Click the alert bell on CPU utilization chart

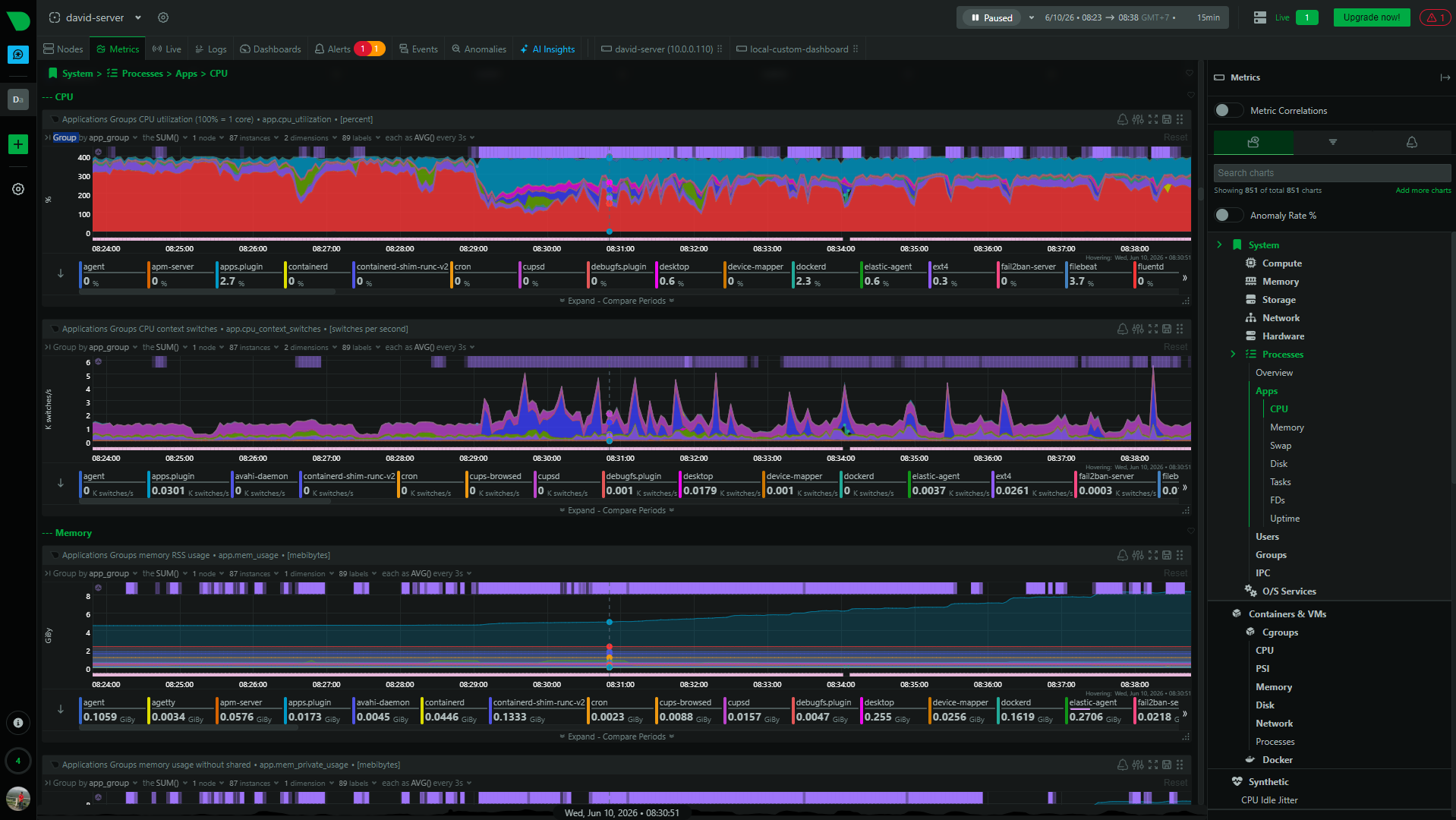(1122, 119)
